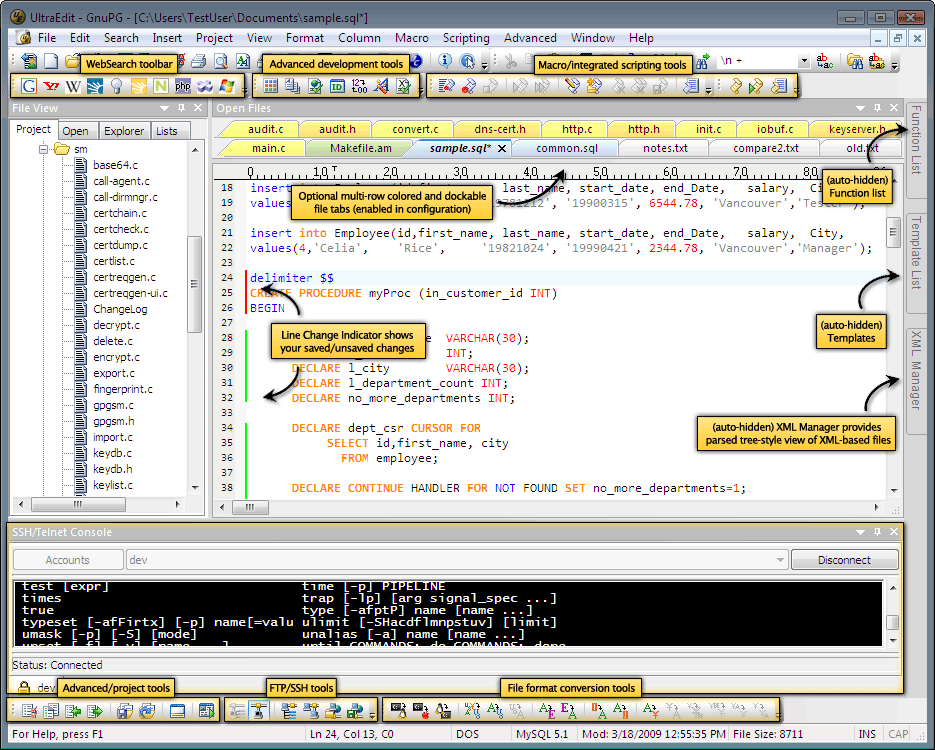Open the PHP search icon

(182, 87)
